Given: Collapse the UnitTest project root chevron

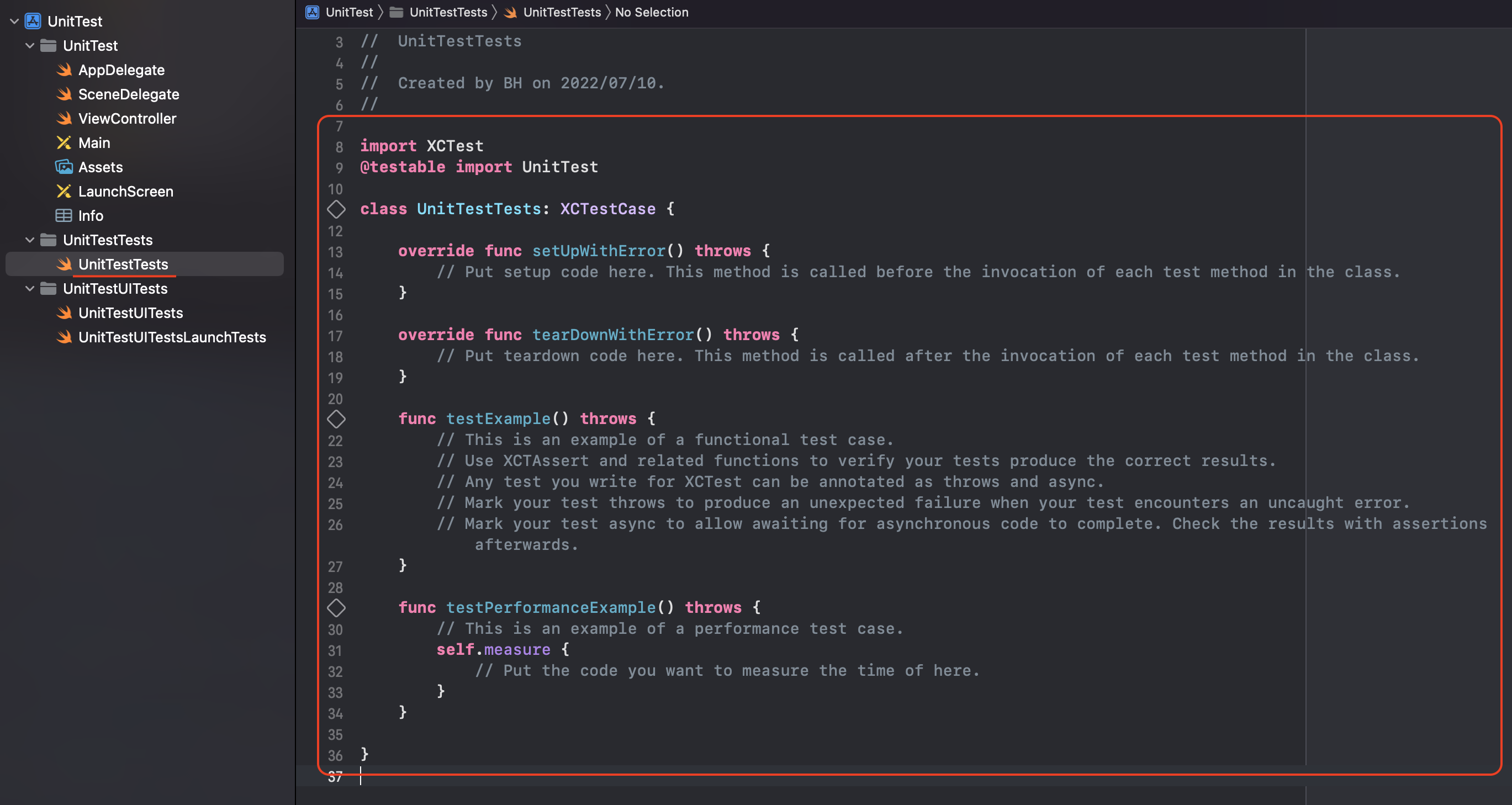Looking at the screenshot, I should coord(15,21).
